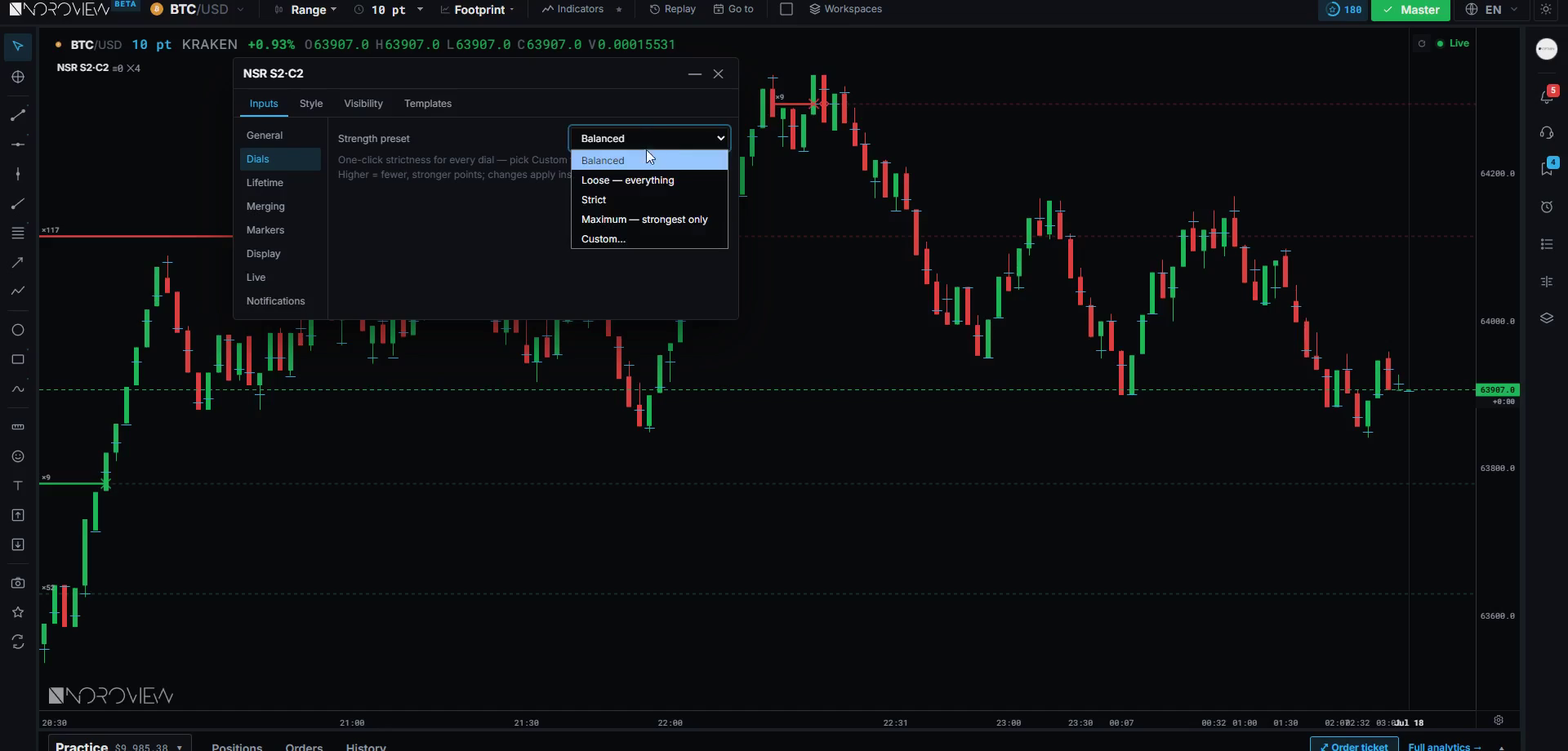Choose 'Loose — everything' preset option
Screen dimensions: 1568x751
649,180
